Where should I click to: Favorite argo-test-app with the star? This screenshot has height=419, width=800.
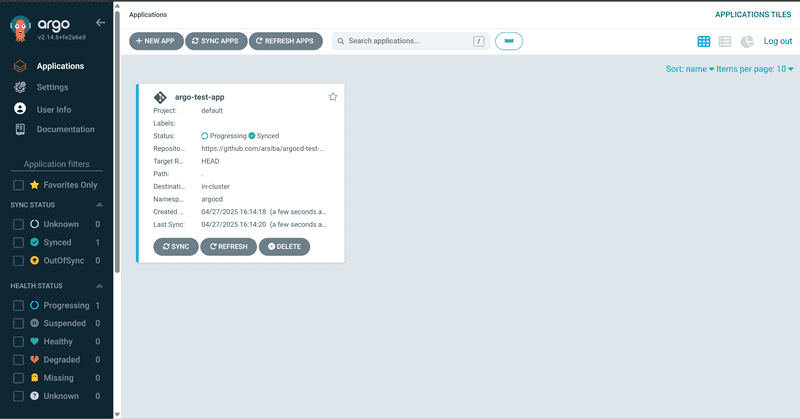333,96
